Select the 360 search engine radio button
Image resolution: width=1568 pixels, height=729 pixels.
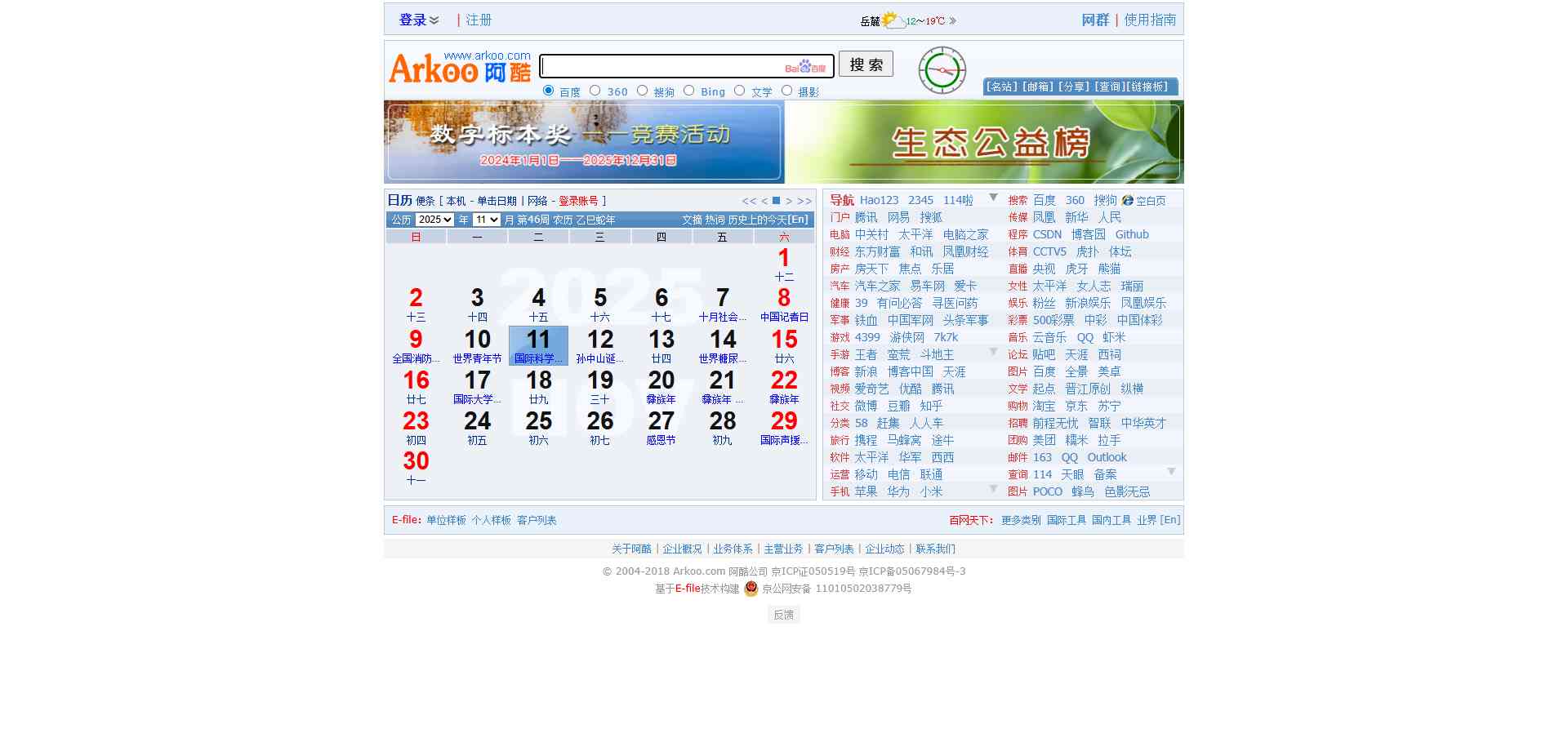(595, 91)
